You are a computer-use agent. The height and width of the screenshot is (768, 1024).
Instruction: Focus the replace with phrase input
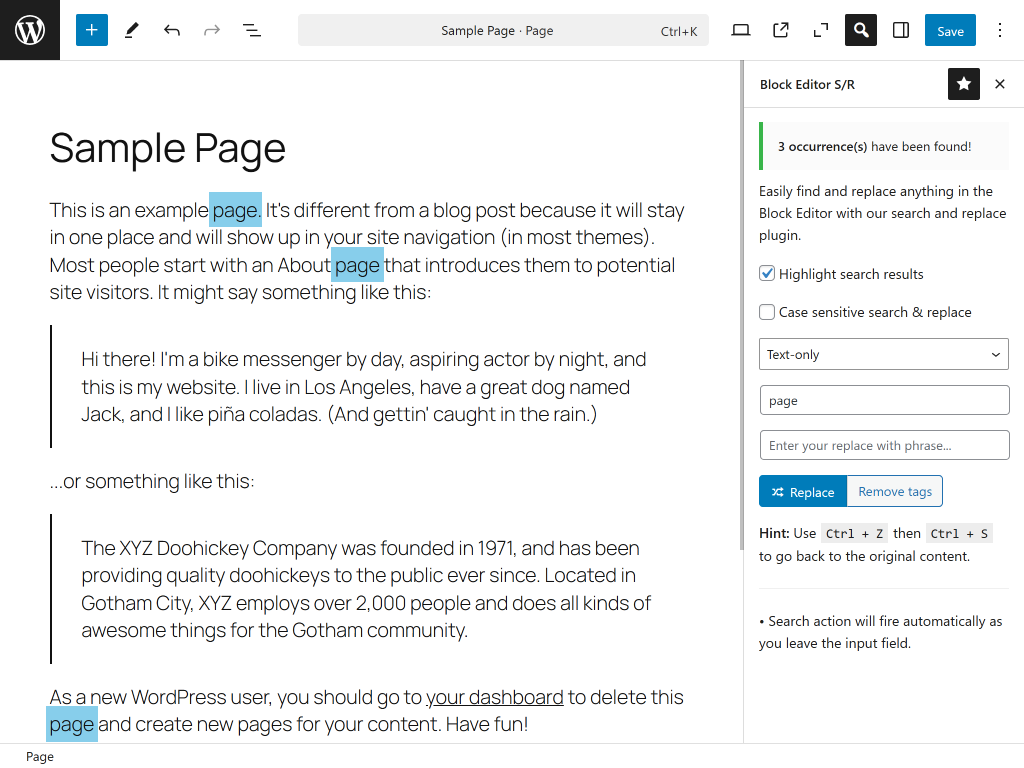[884, 445]
